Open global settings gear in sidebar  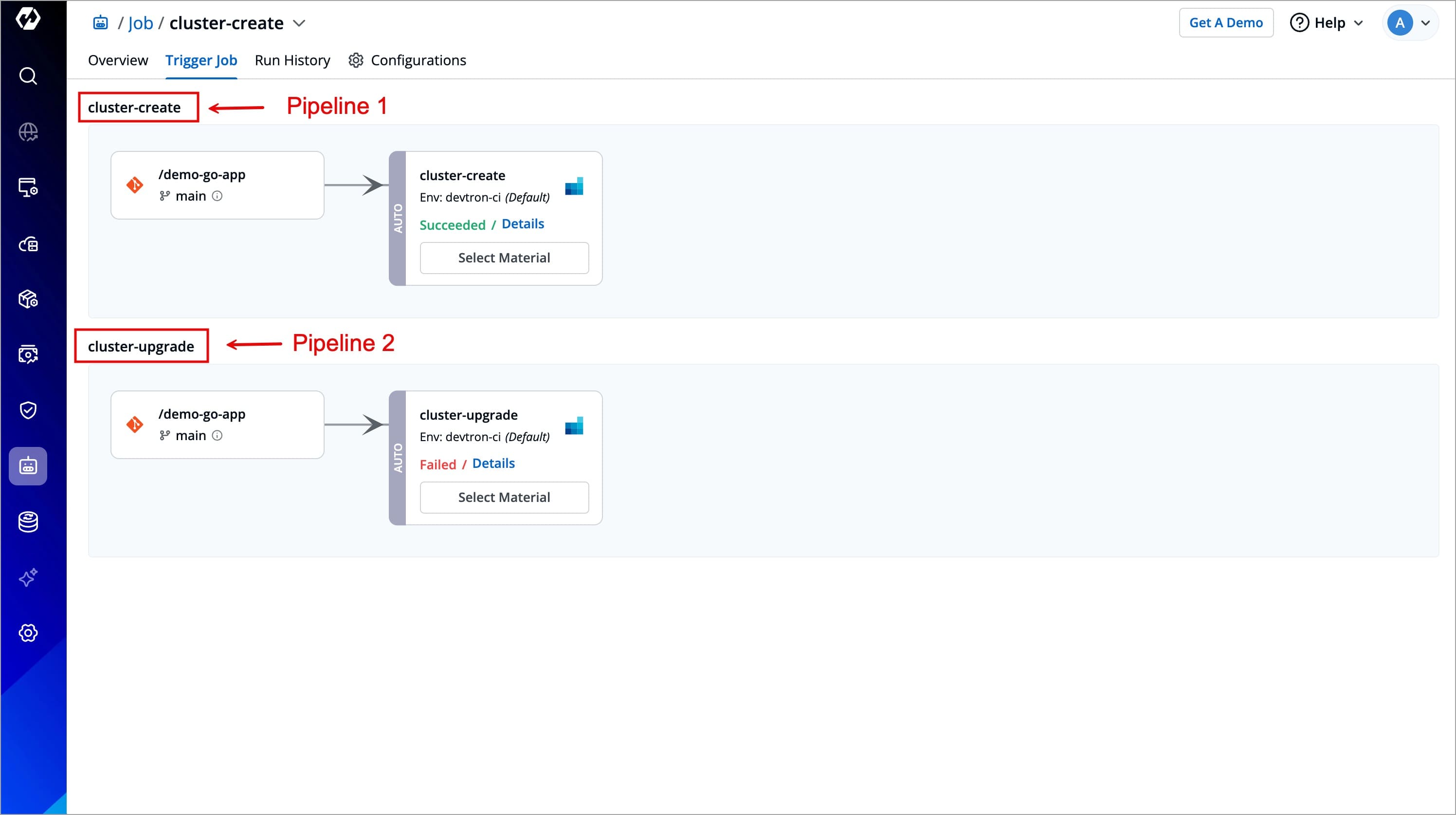[x=28, y=632]
